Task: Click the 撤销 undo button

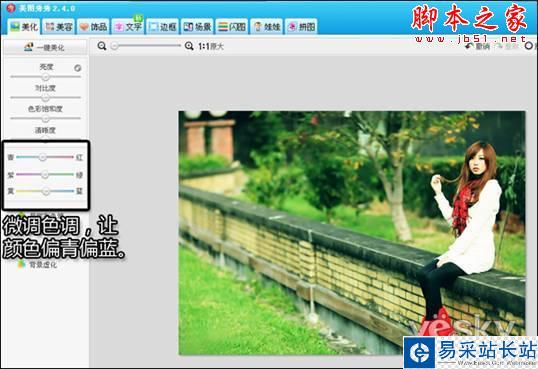Action: pos(477,46)
